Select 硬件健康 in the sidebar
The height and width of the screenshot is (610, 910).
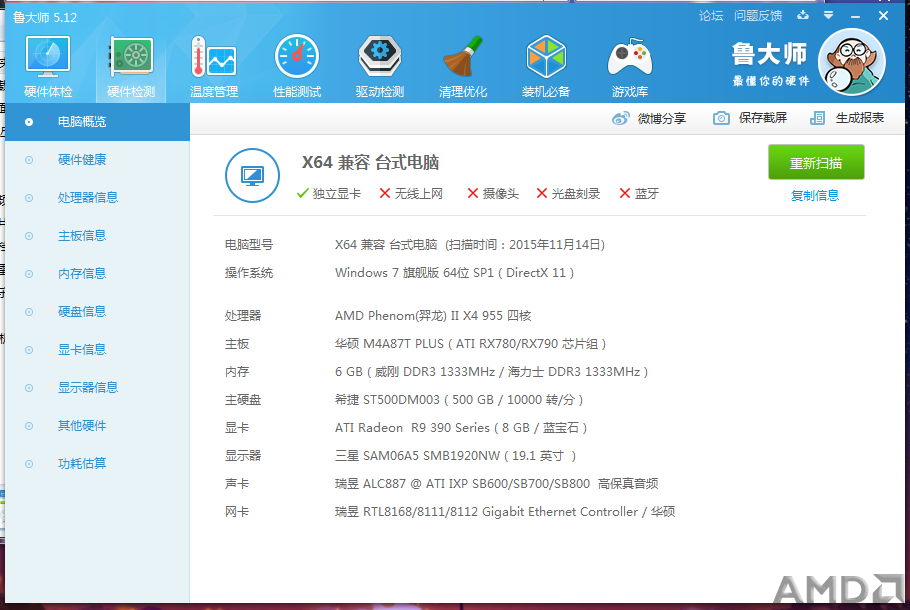coord(97,160)
